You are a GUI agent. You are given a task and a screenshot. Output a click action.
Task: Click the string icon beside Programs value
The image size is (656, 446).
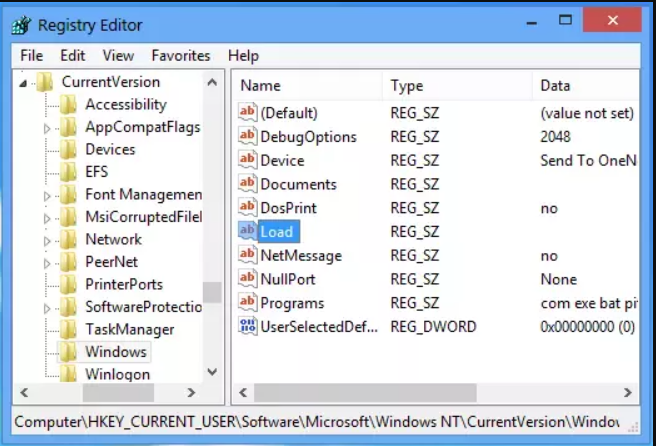point(247,302)
